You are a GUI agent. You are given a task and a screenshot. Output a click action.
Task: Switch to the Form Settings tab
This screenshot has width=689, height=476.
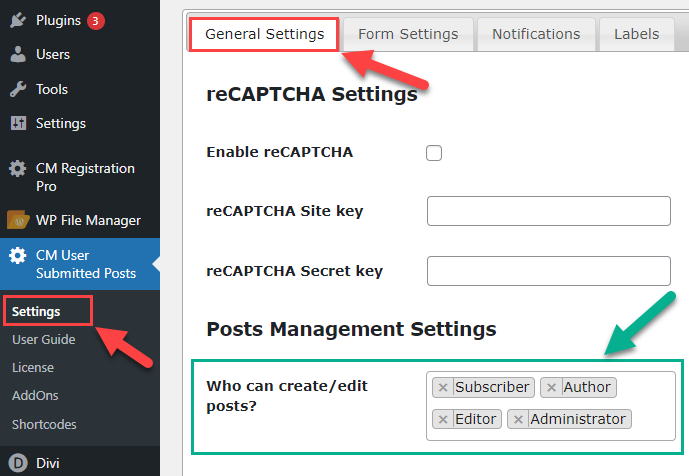pos(408,34)
